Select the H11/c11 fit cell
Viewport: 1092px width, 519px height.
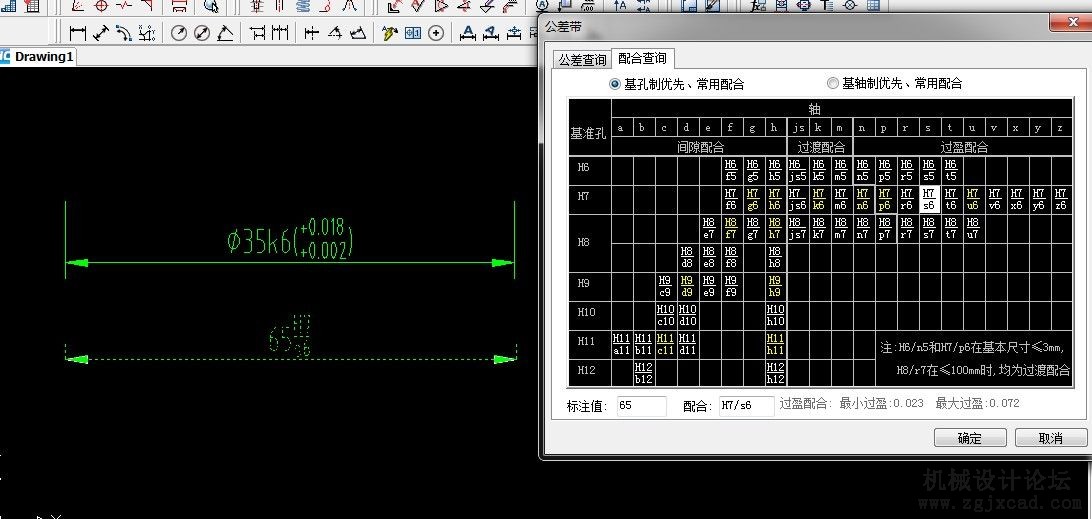point(665,345)
